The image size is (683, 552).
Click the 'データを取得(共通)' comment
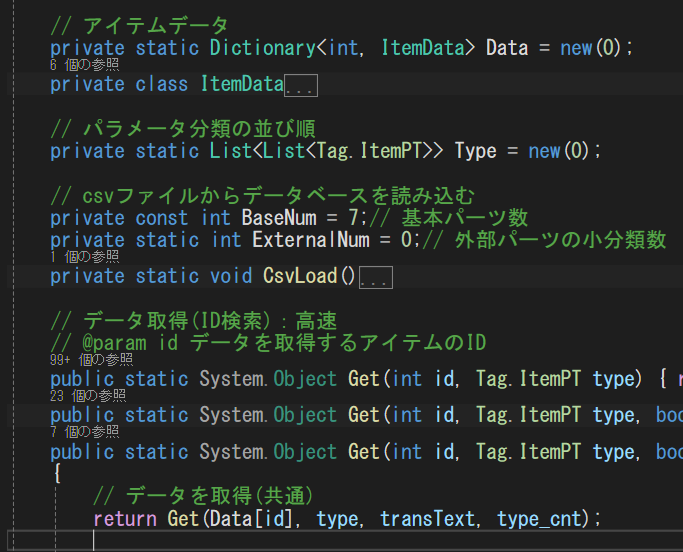pos(203,496)
